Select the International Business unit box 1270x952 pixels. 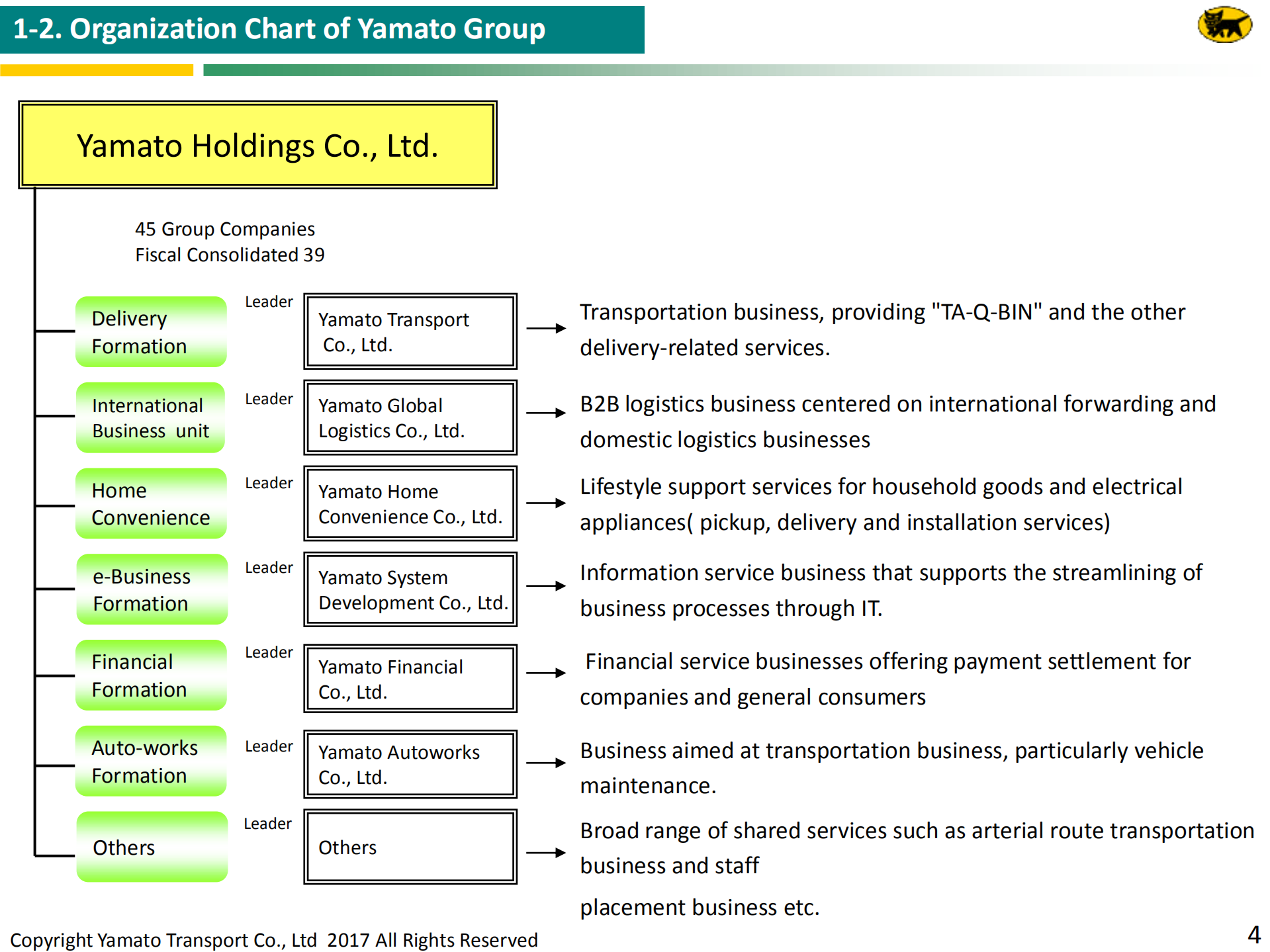point(150,417)
